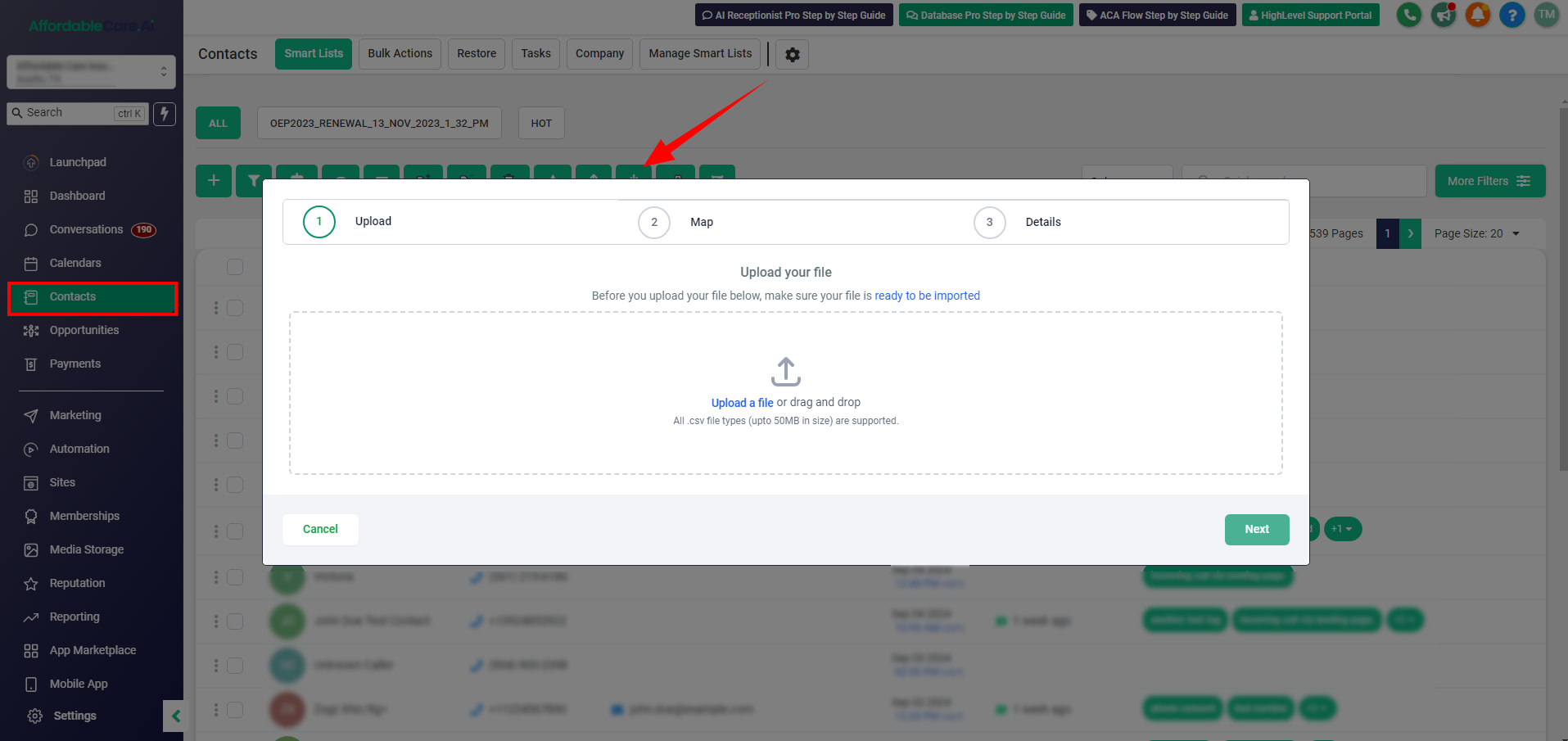Open Opportunities in the sidebar
This screenshot has width=1568, height=741.
coord(84,331)
